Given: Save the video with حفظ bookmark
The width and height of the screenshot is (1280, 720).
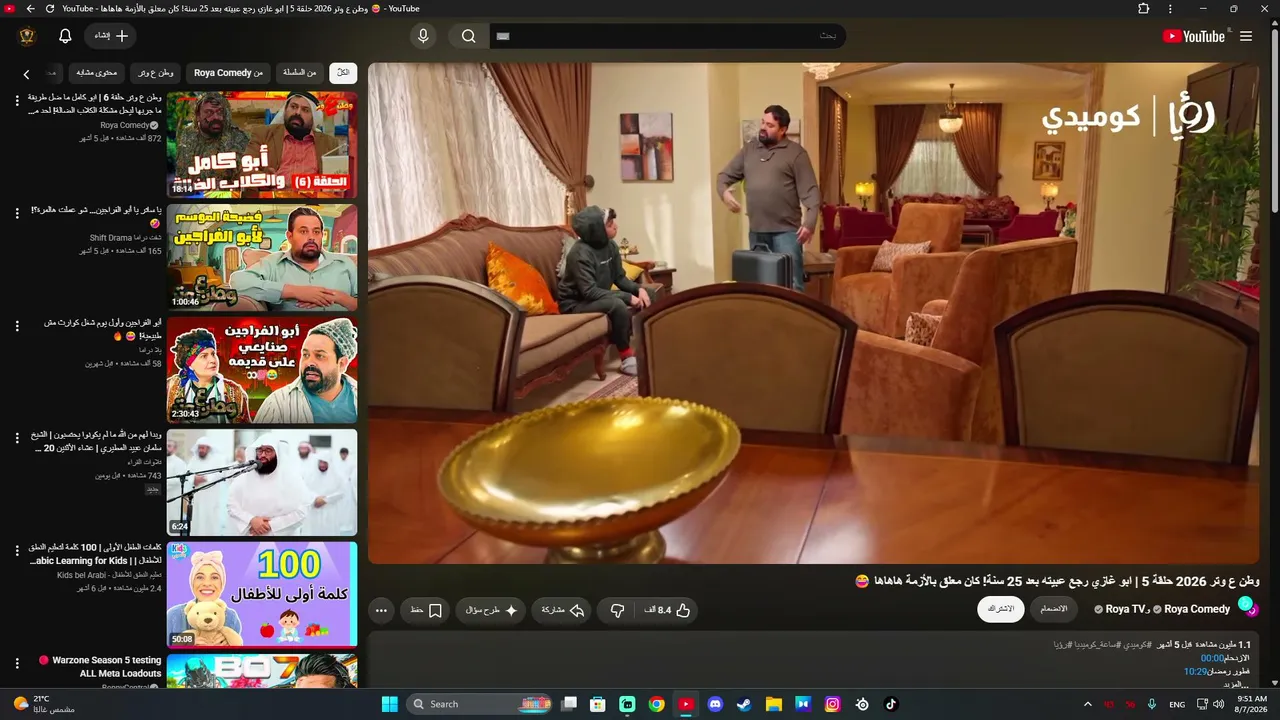Looking at the screenshot, I should click(x=426, y=610).
